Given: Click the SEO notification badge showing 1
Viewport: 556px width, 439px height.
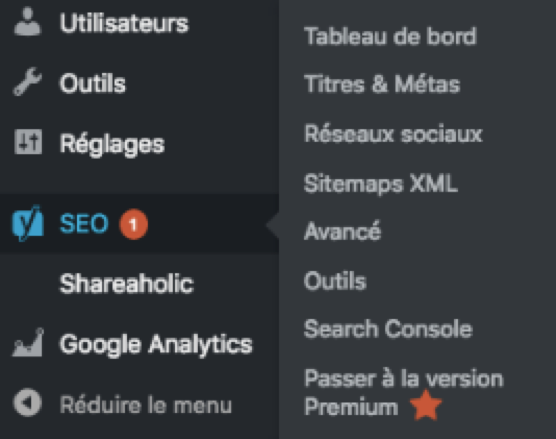Looking at the screenshot, I should point(134,224).
